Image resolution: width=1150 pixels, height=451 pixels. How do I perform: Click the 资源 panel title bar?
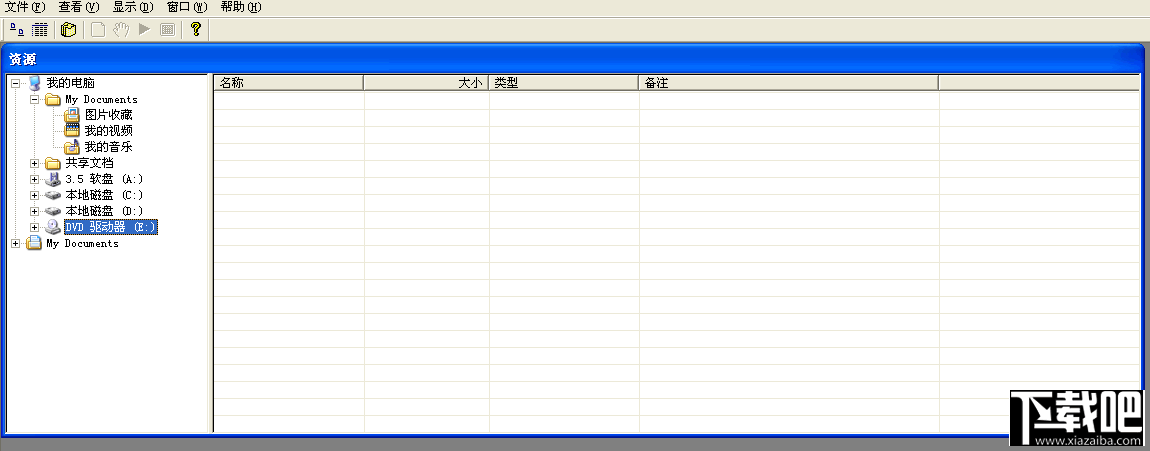click(574, 59)
